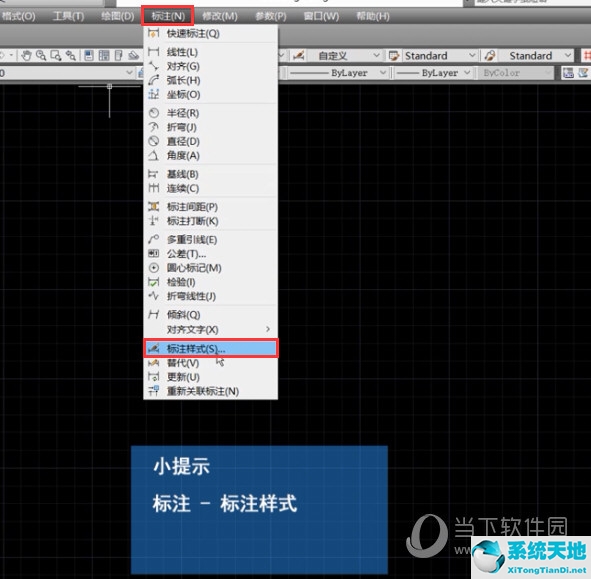Select 坐标(O) ordinate dimension
591x579 pixels.
211,95
